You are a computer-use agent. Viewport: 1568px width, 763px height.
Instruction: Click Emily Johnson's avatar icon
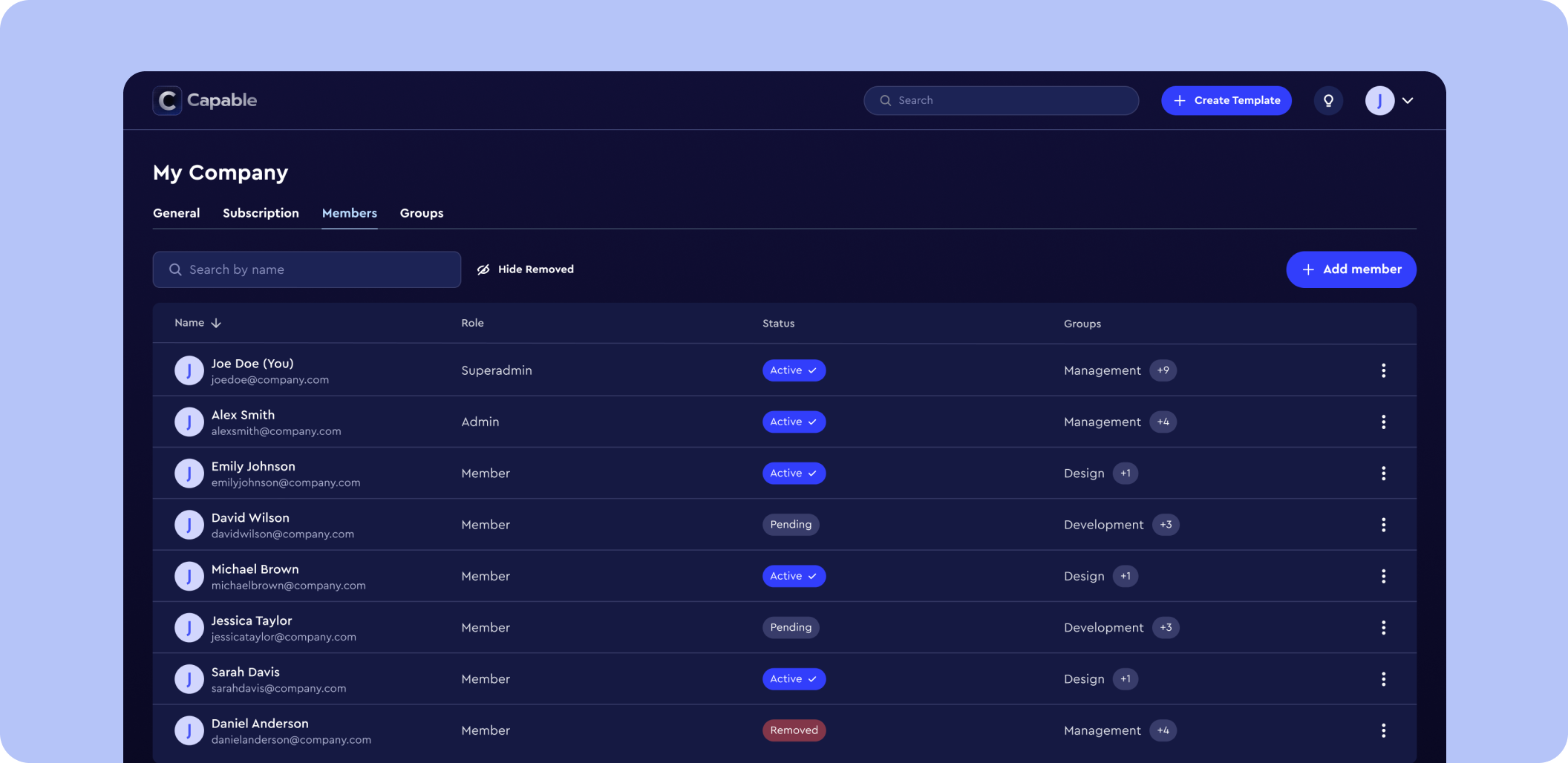click(189, 474)
